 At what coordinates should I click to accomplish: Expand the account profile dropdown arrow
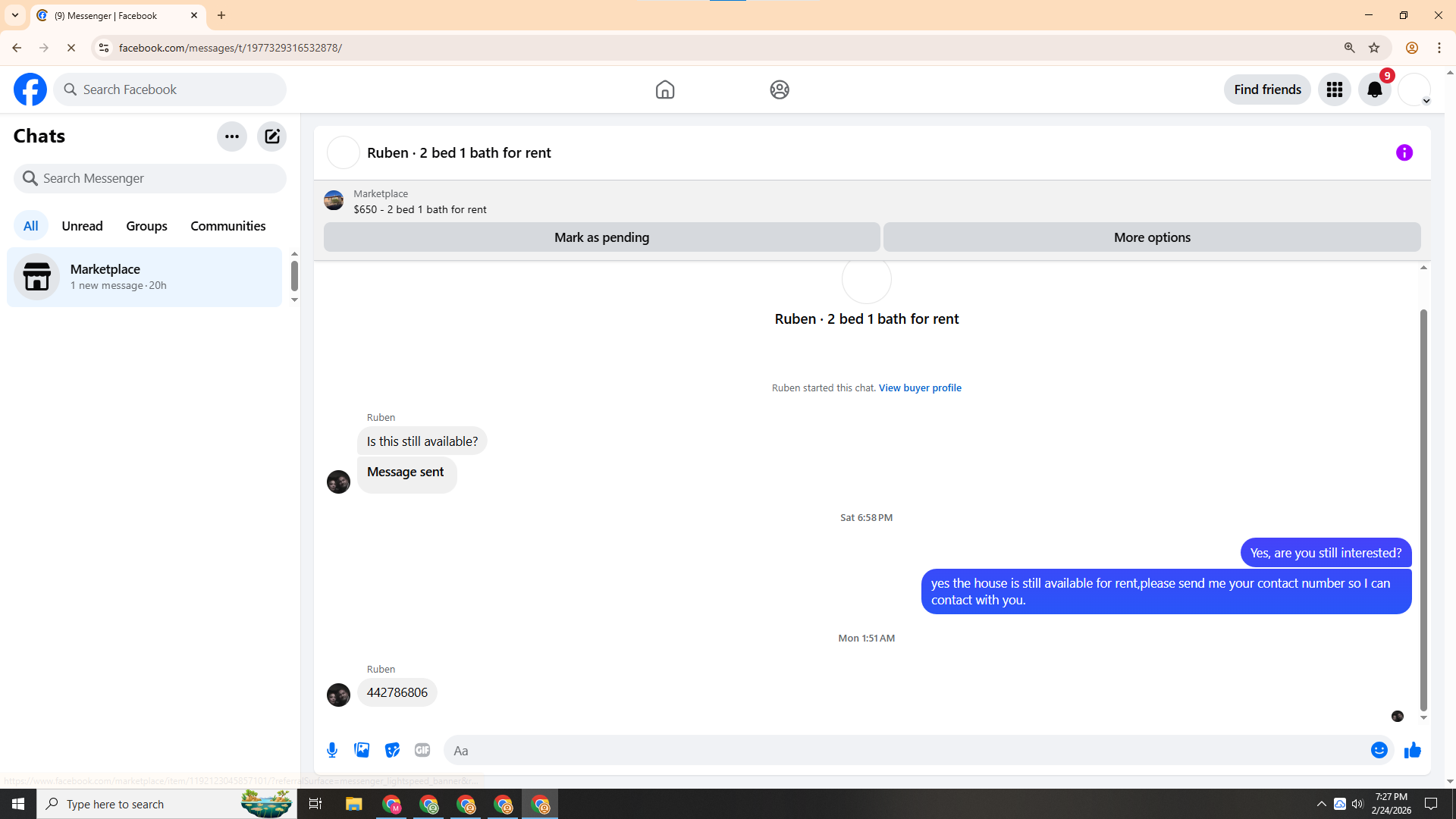[1426, 101]
